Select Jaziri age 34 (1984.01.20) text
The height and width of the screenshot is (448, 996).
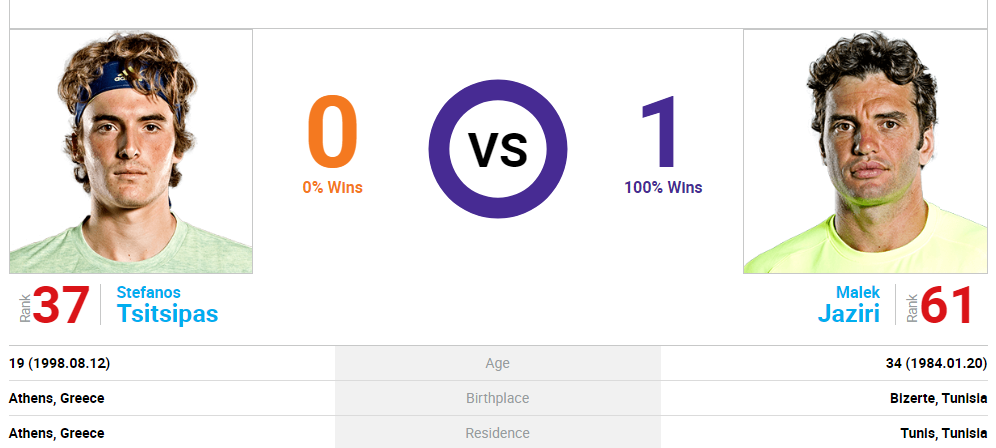[x=936, y=363]
